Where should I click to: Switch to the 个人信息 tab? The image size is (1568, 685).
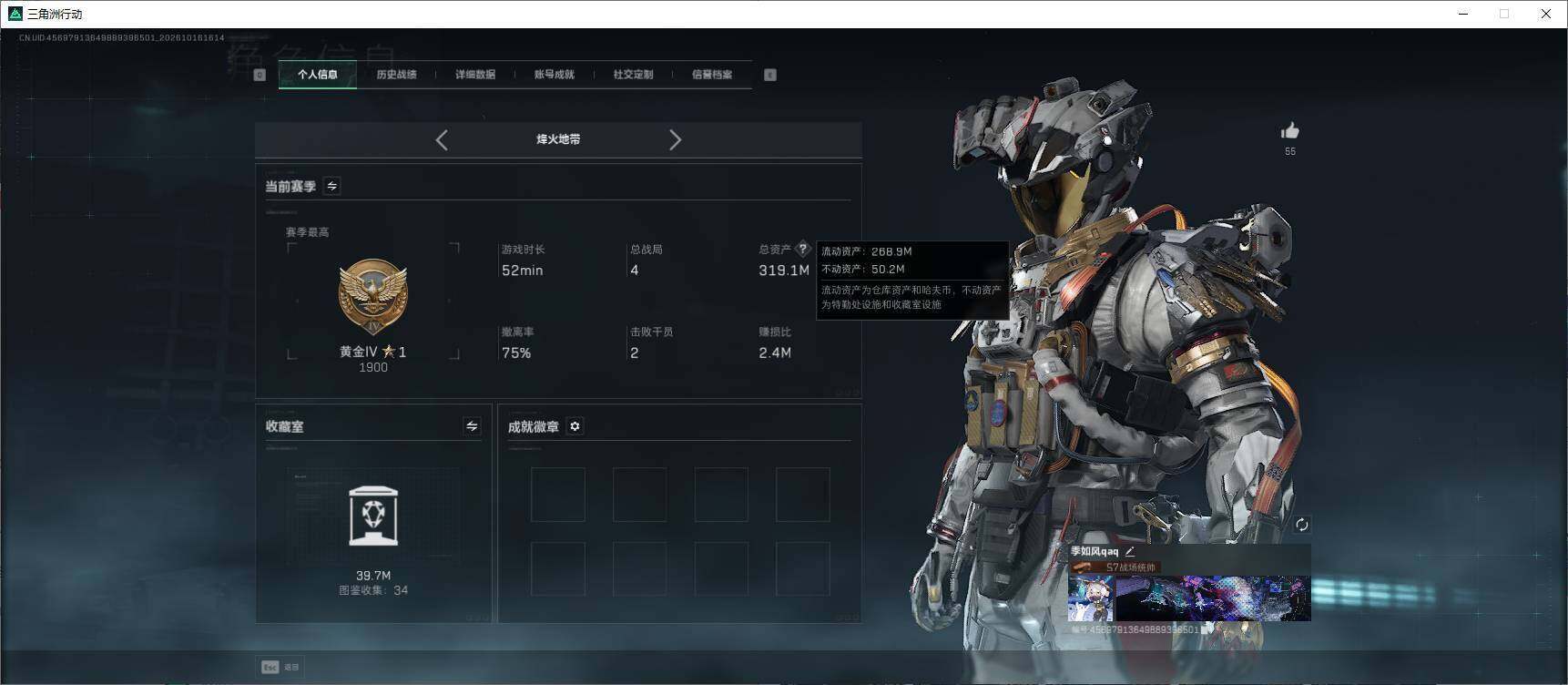(x=318, y=75)
